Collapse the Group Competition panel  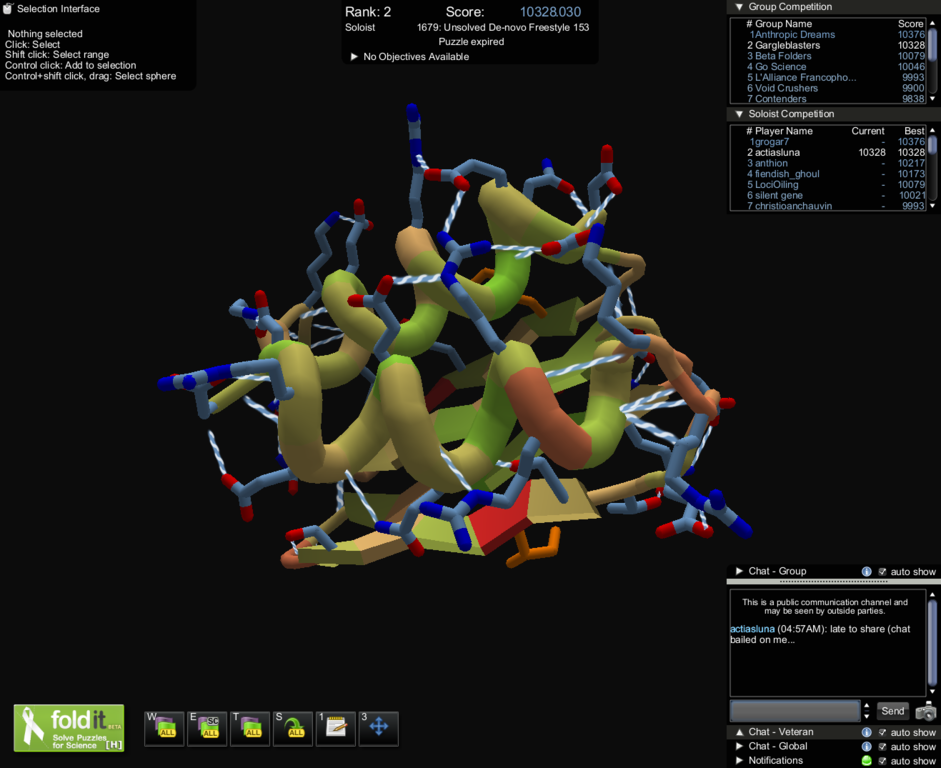(739, 7)
